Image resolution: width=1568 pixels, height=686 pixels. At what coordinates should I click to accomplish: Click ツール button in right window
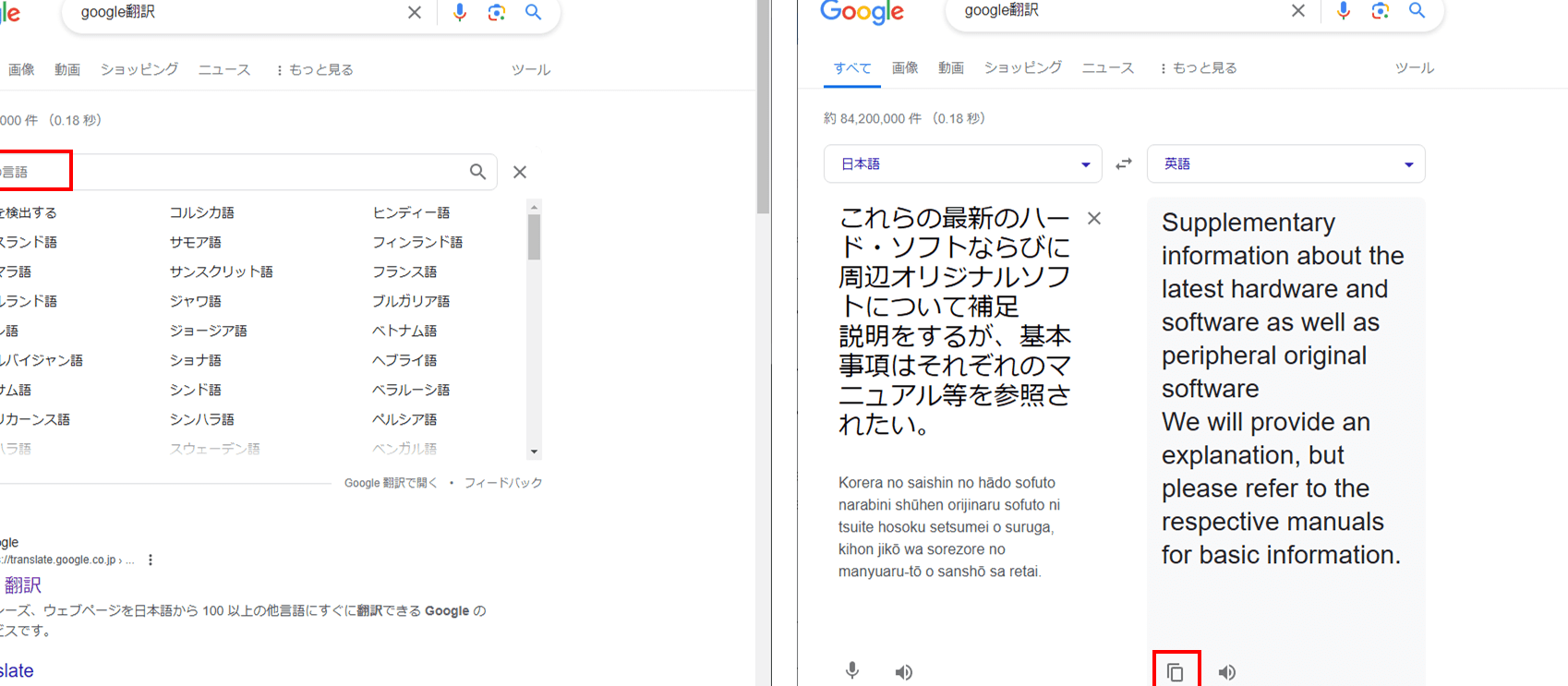tap(1415, 67)
